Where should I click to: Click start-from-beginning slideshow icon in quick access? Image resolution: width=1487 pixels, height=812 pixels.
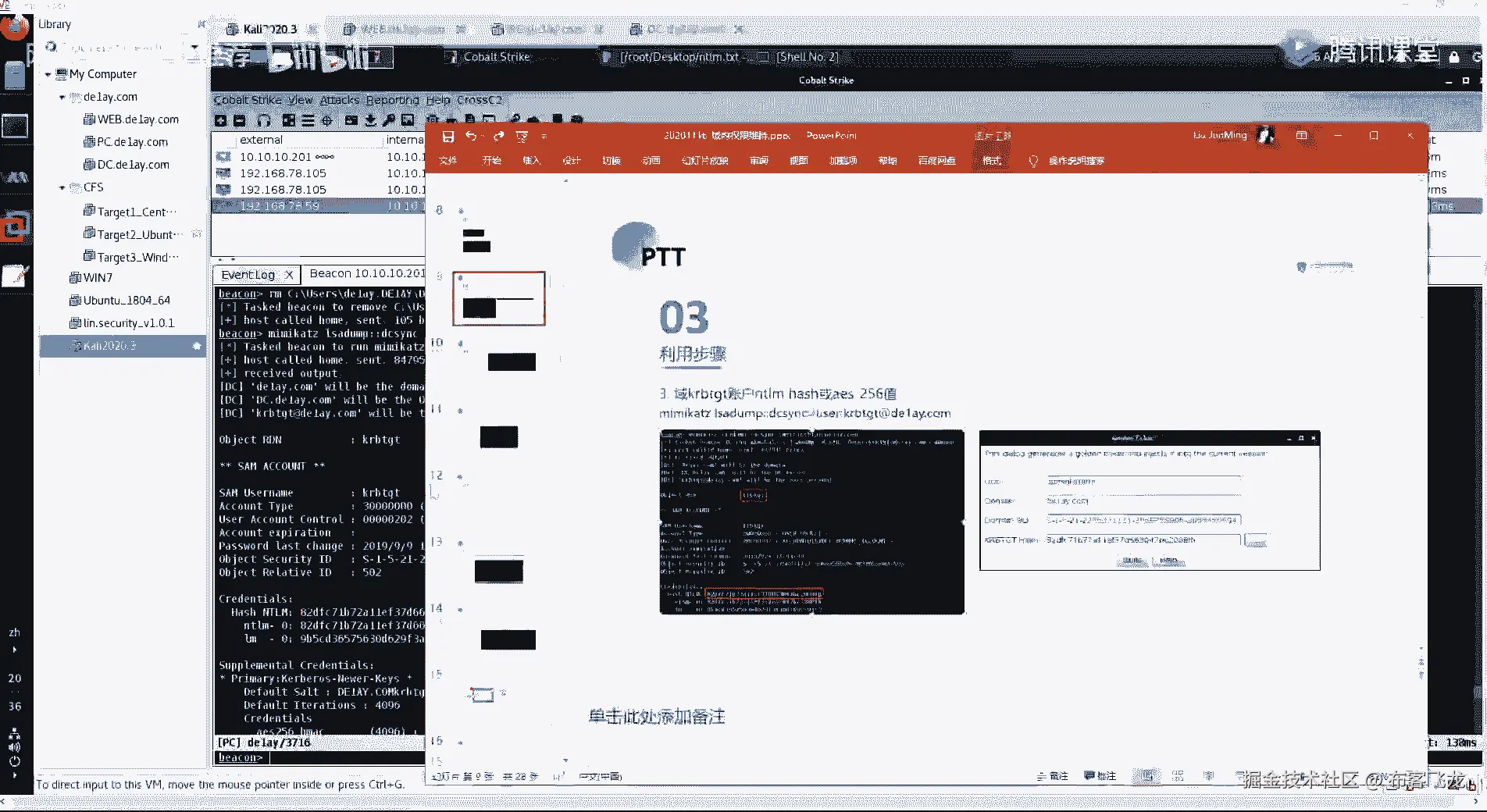click(x=522, y=137)
